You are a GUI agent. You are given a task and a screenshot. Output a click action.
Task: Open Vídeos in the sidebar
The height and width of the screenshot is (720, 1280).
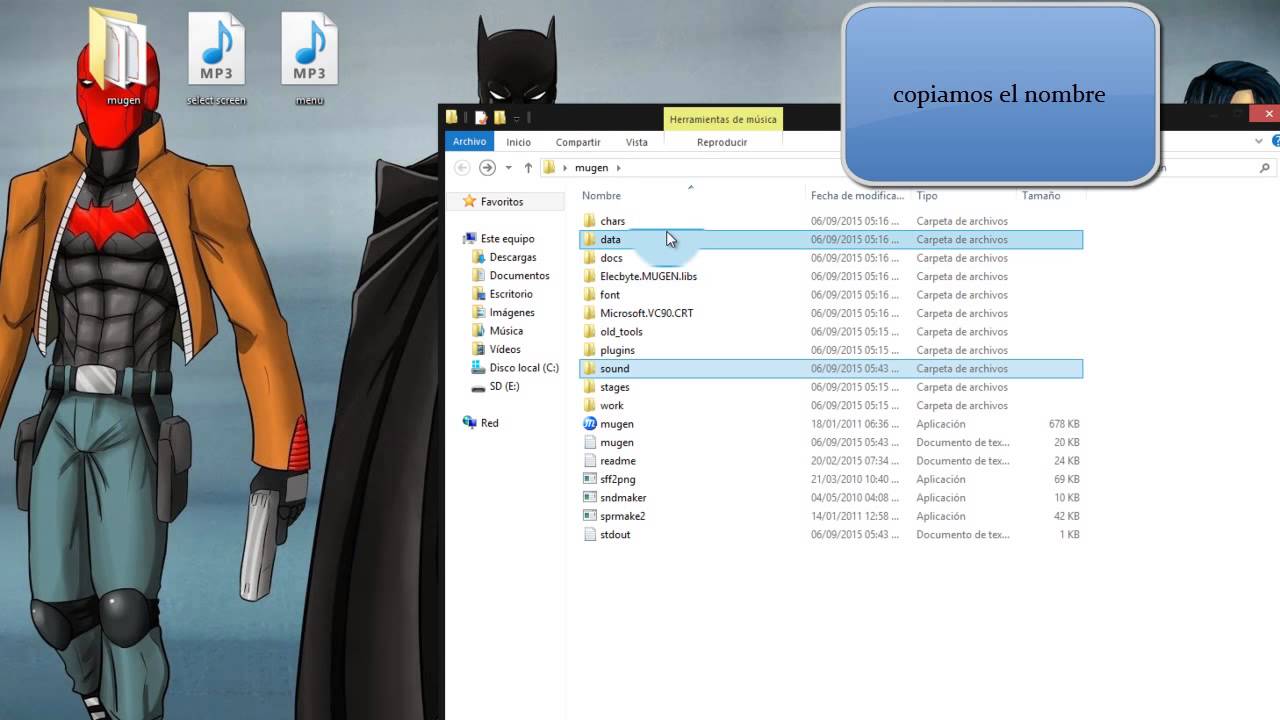505,350
